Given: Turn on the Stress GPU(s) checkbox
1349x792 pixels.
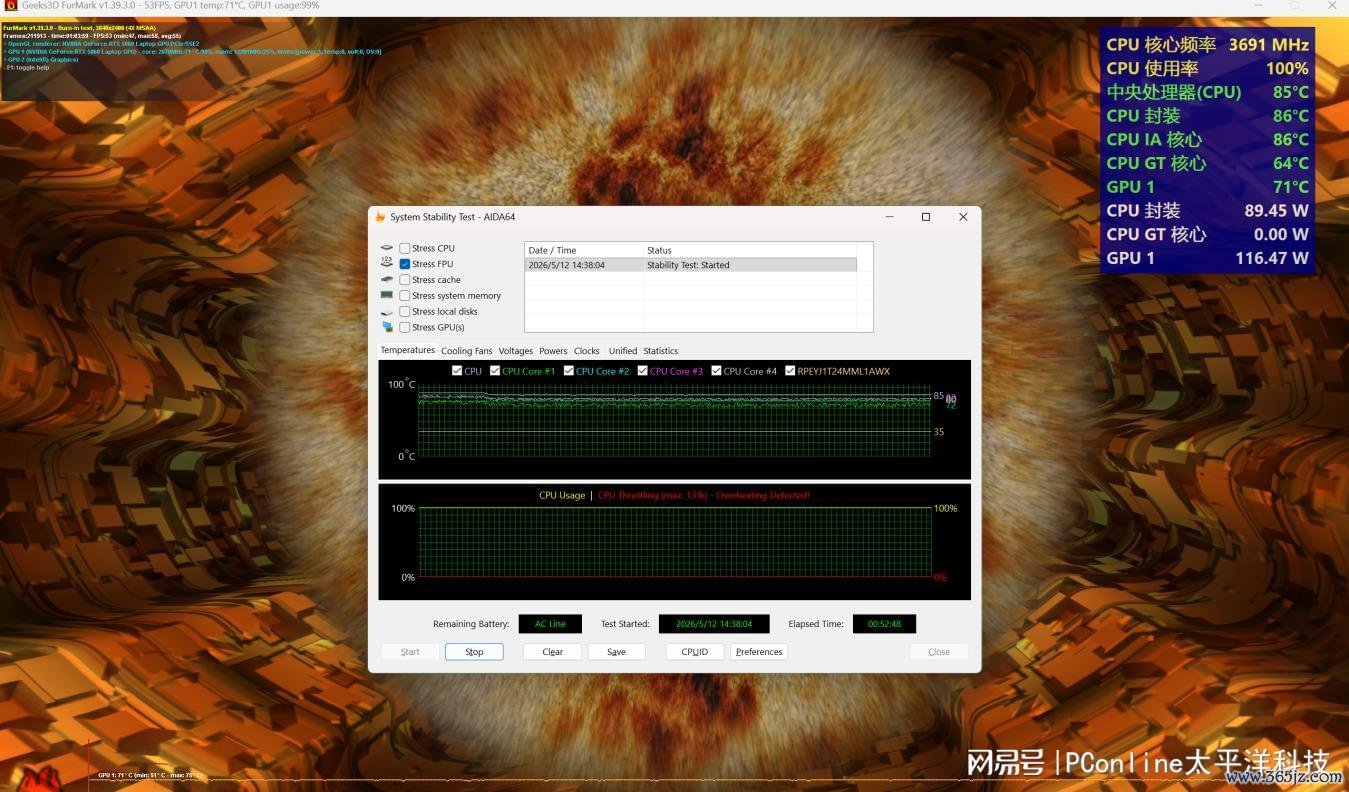Looking at the screenshot, I should pyautogui.click(x=405, y=327).
